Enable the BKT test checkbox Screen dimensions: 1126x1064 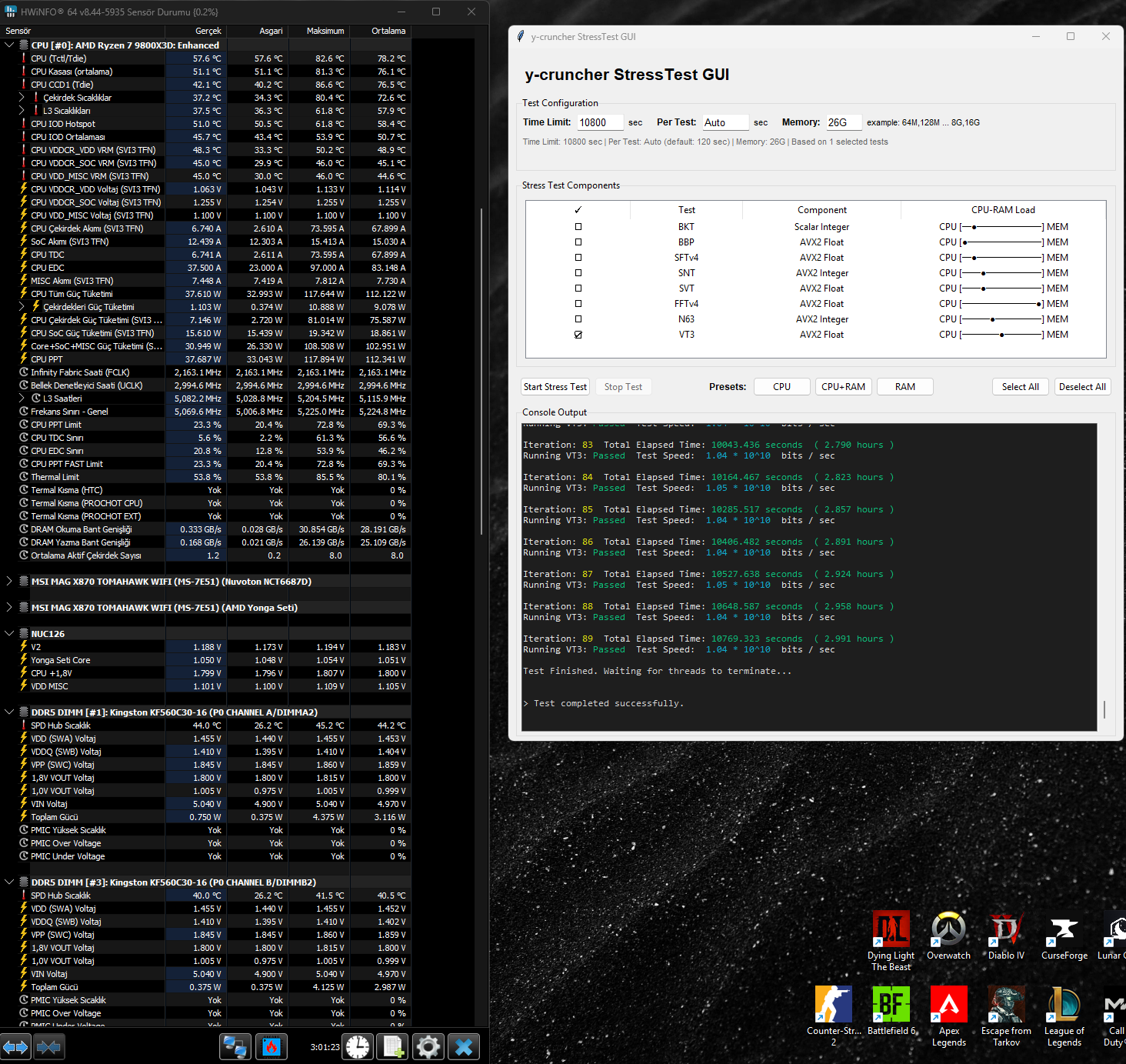[x=578, y=227]
